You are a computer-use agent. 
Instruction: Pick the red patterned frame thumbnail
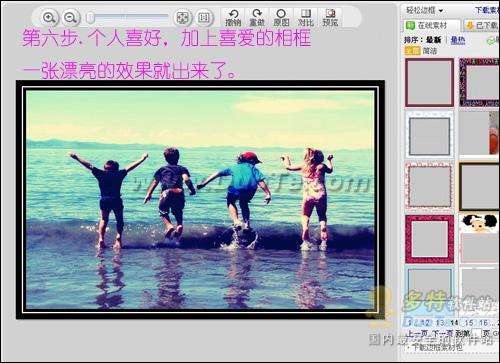429,239
